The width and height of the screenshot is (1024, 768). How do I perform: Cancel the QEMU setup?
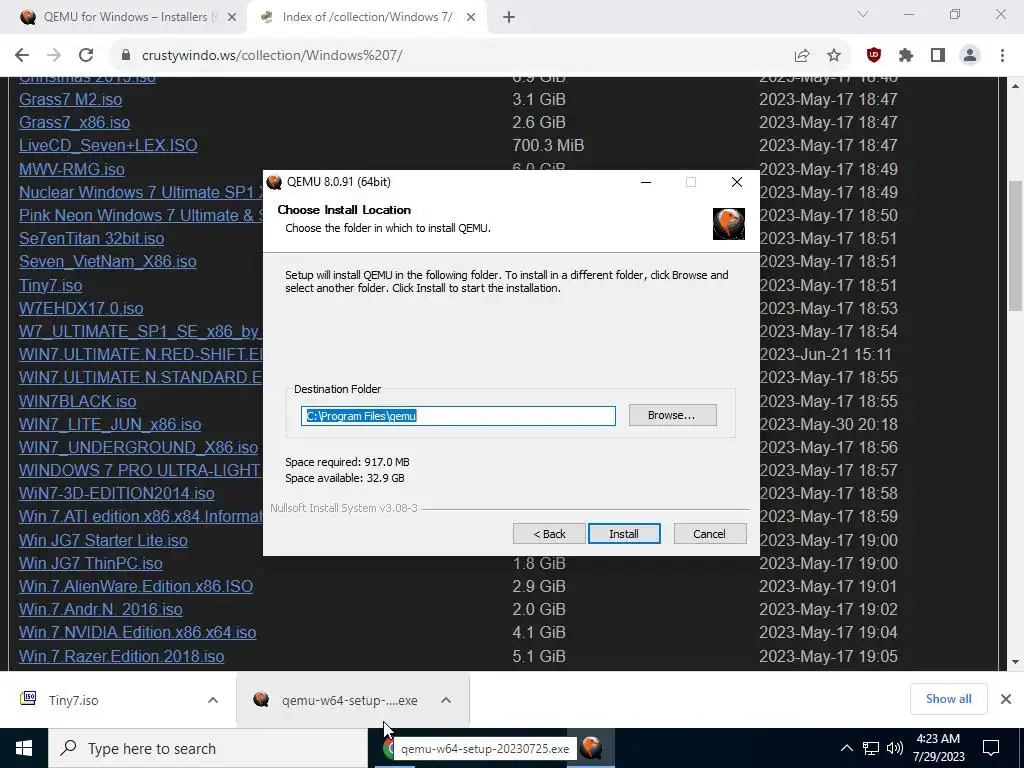pyautogui.click(x=710, y=534)
